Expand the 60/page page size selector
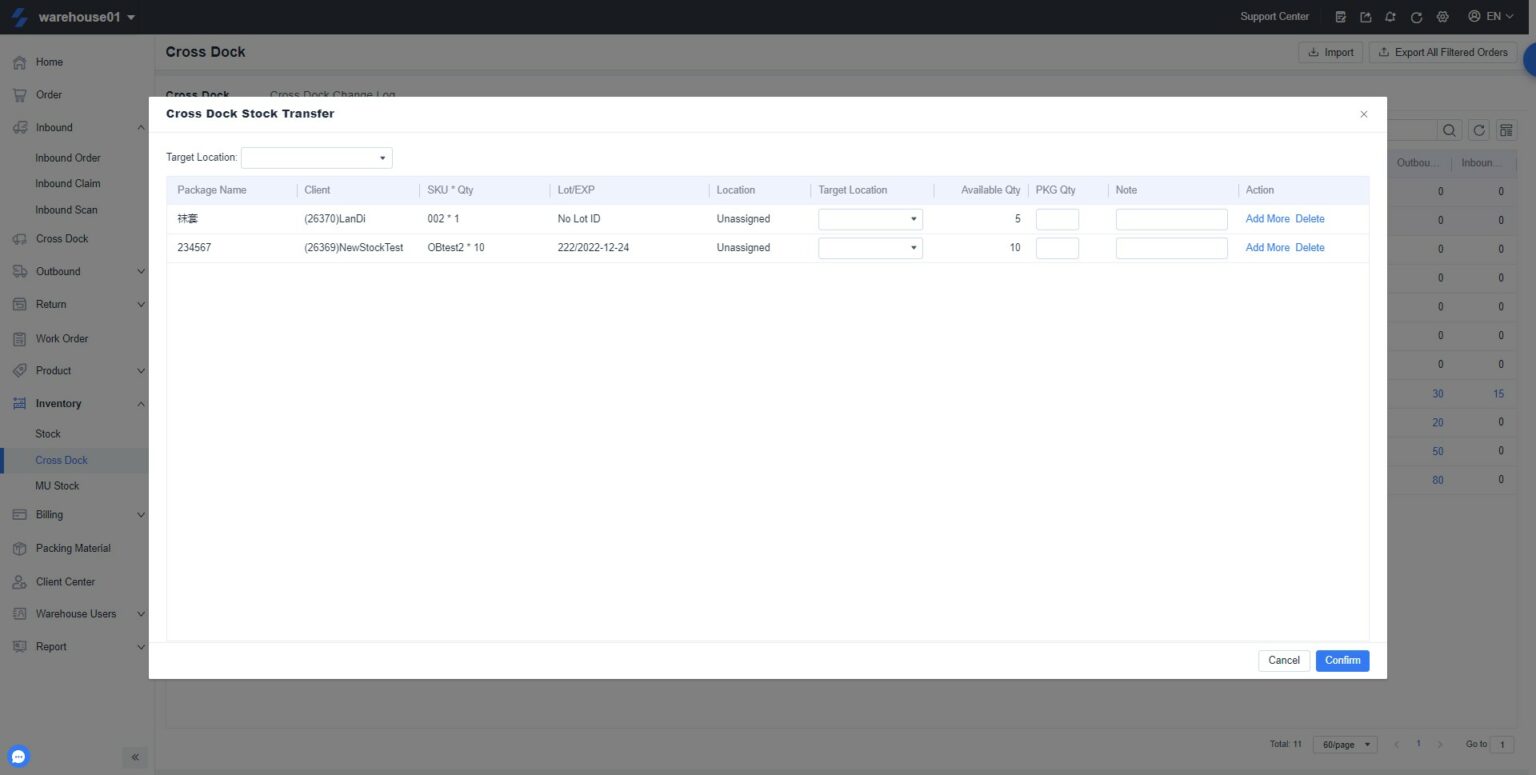 [x=1345, y=744]
